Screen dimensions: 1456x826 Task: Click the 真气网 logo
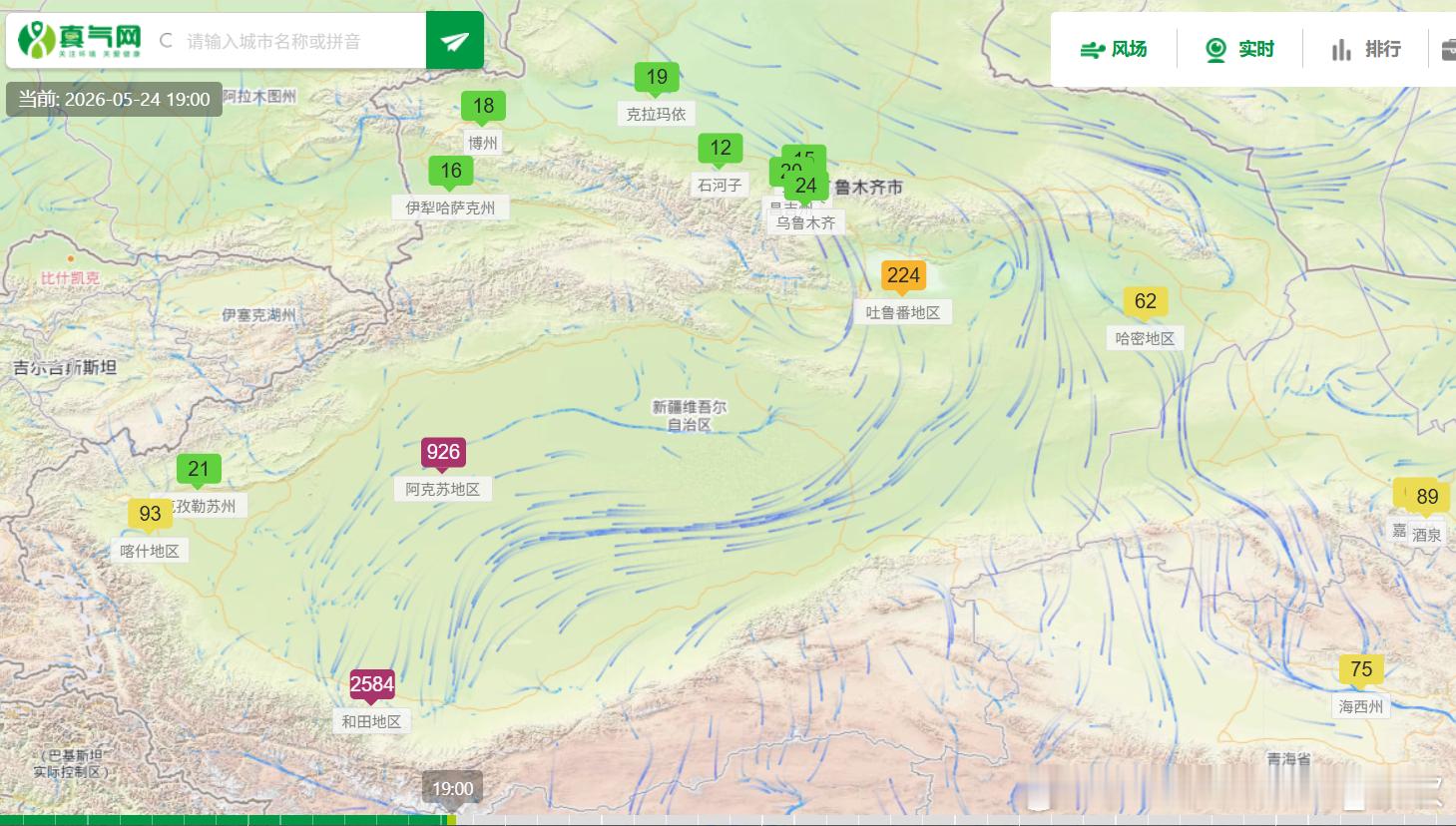point(80,40)
